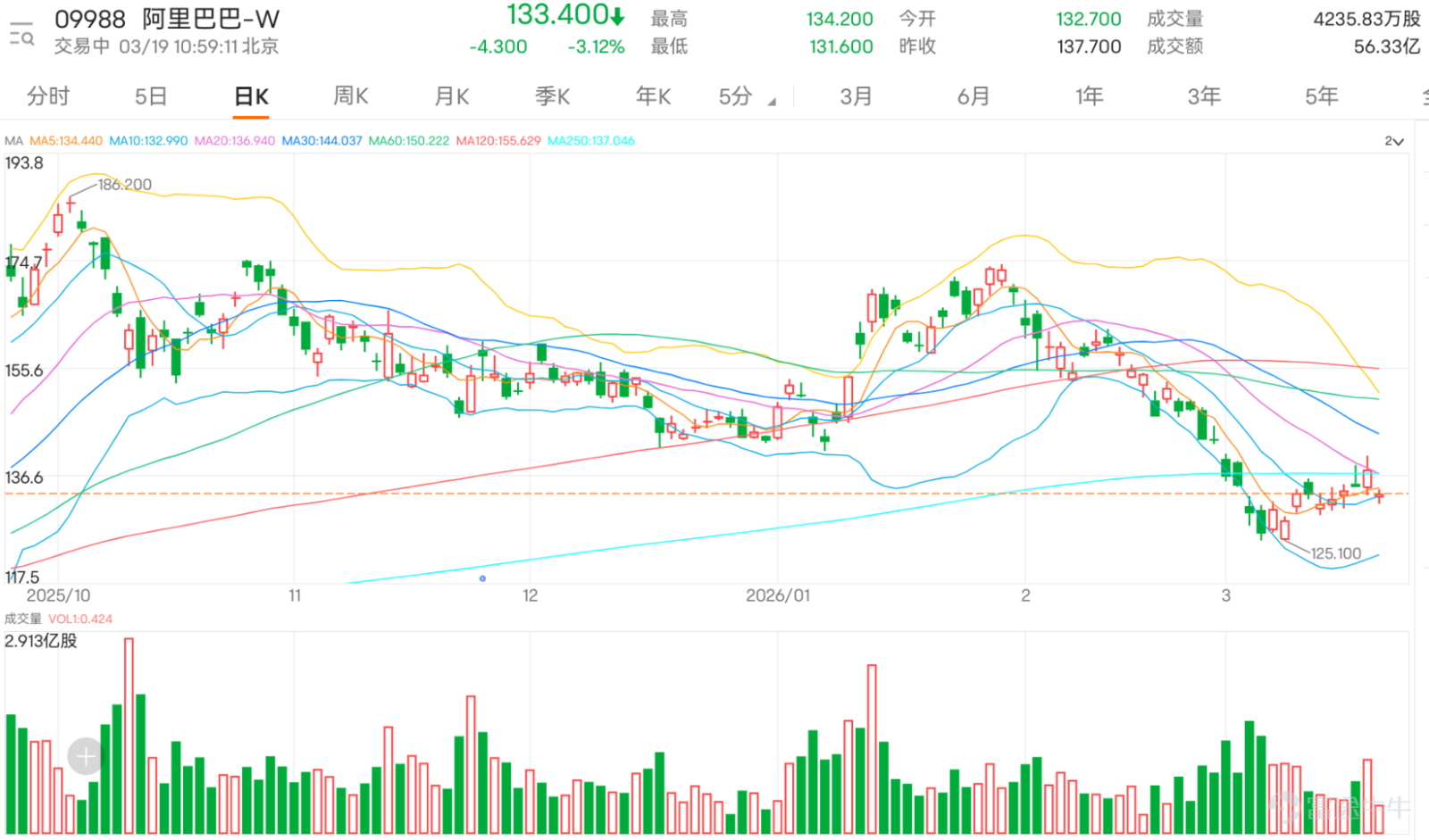
Task: Click the 最高 value 134.200
Action: (840, 19)
